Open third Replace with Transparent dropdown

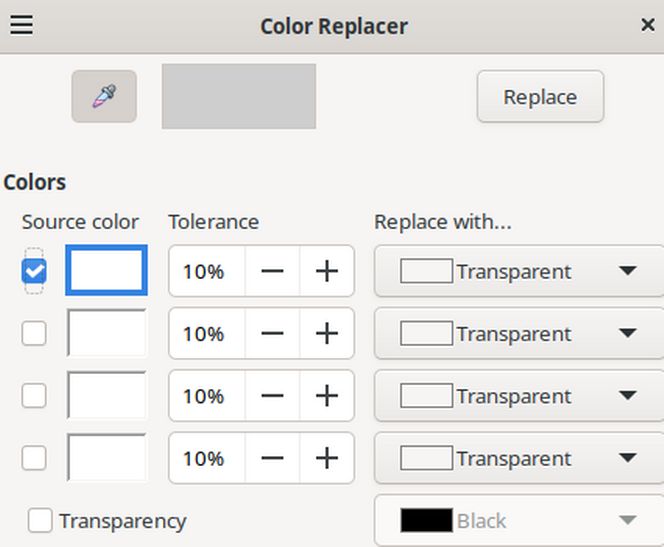tap(518, 396)
